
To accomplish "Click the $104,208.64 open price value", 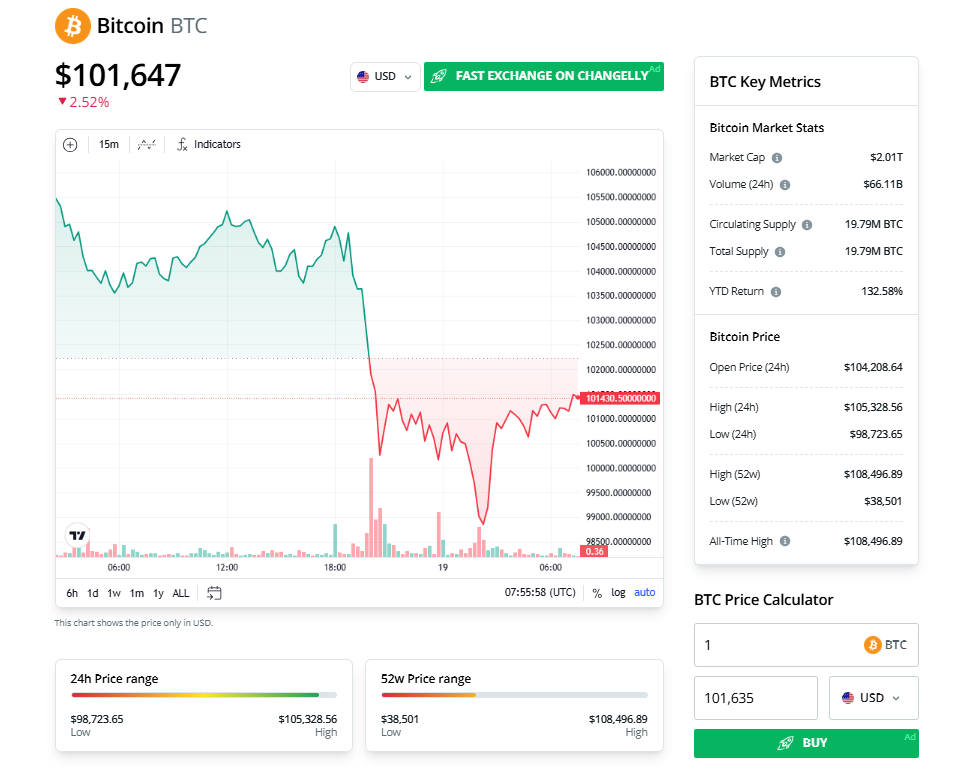I will pyautogui.click(x=873, y=367).
